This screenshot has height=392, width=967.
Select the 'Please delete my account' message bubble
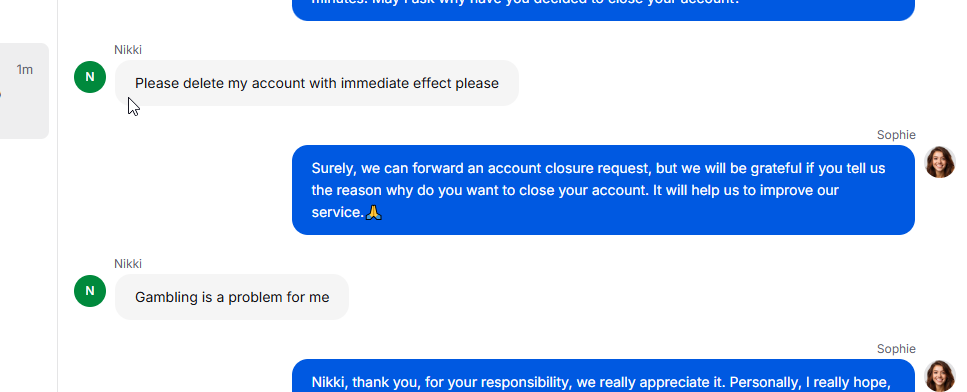(317, 83)
